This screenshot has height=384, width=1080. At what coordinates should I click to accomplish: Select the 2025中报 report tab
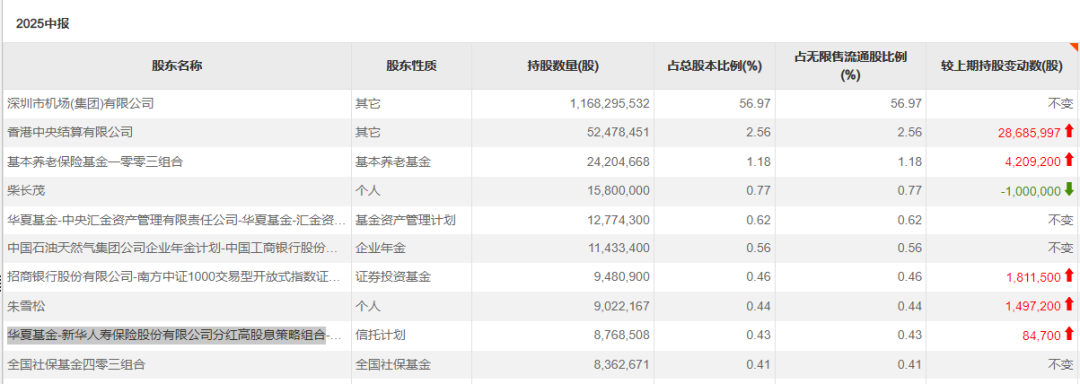(43, 24)
